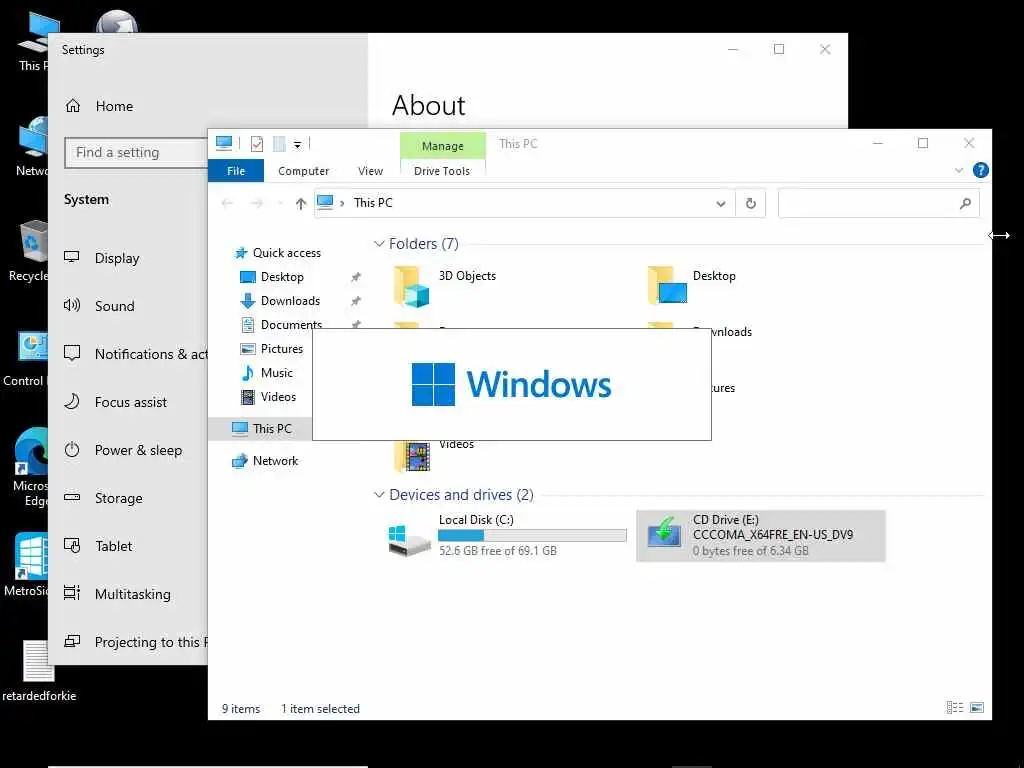Viewport: 1024px width, 768px height.
Task: Click the Back navigation arrow in Explorer
Action: (227, 204)
